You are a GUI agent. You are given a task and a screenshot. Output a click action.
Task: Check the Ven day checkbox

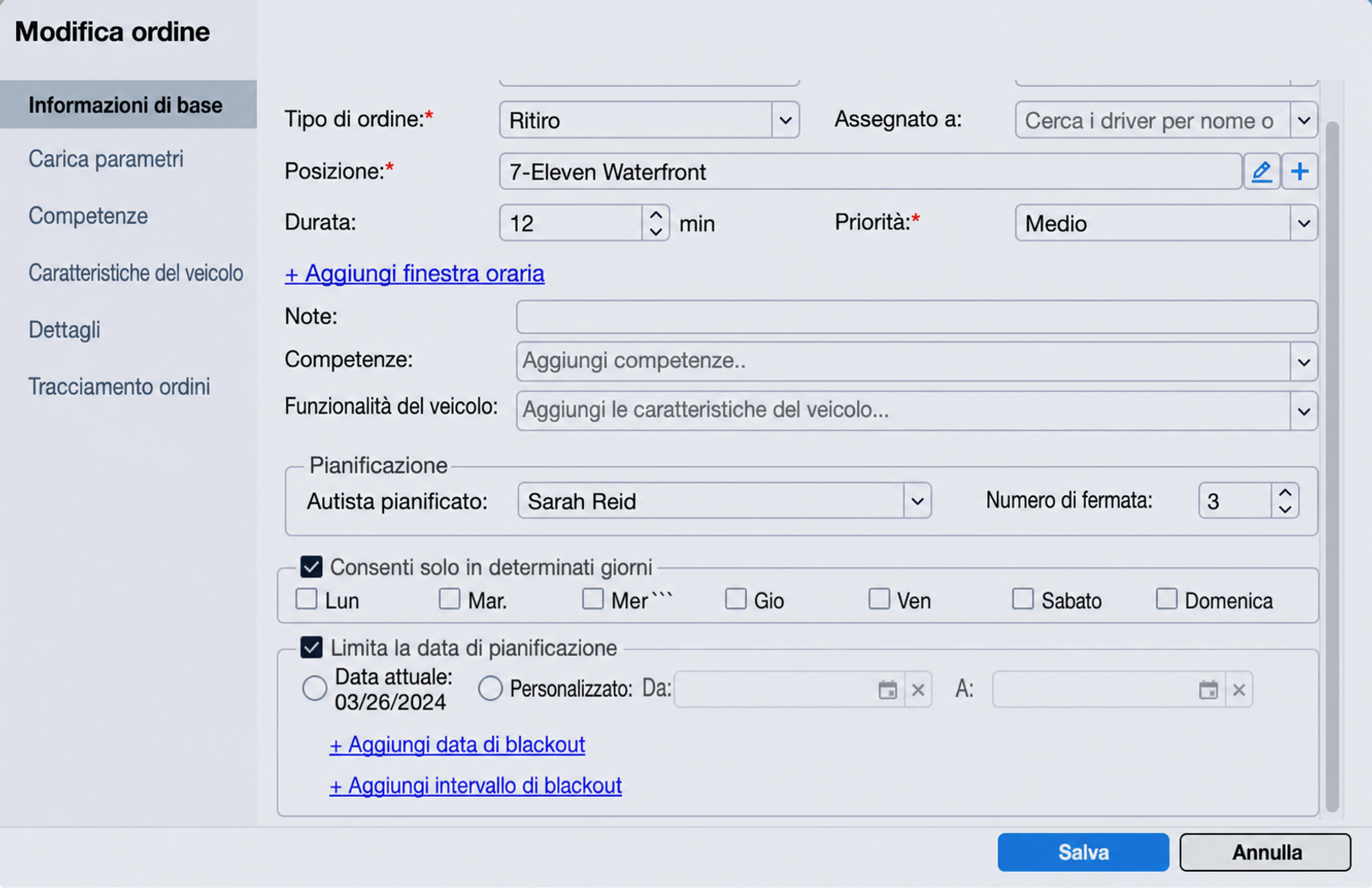[879, 599]
